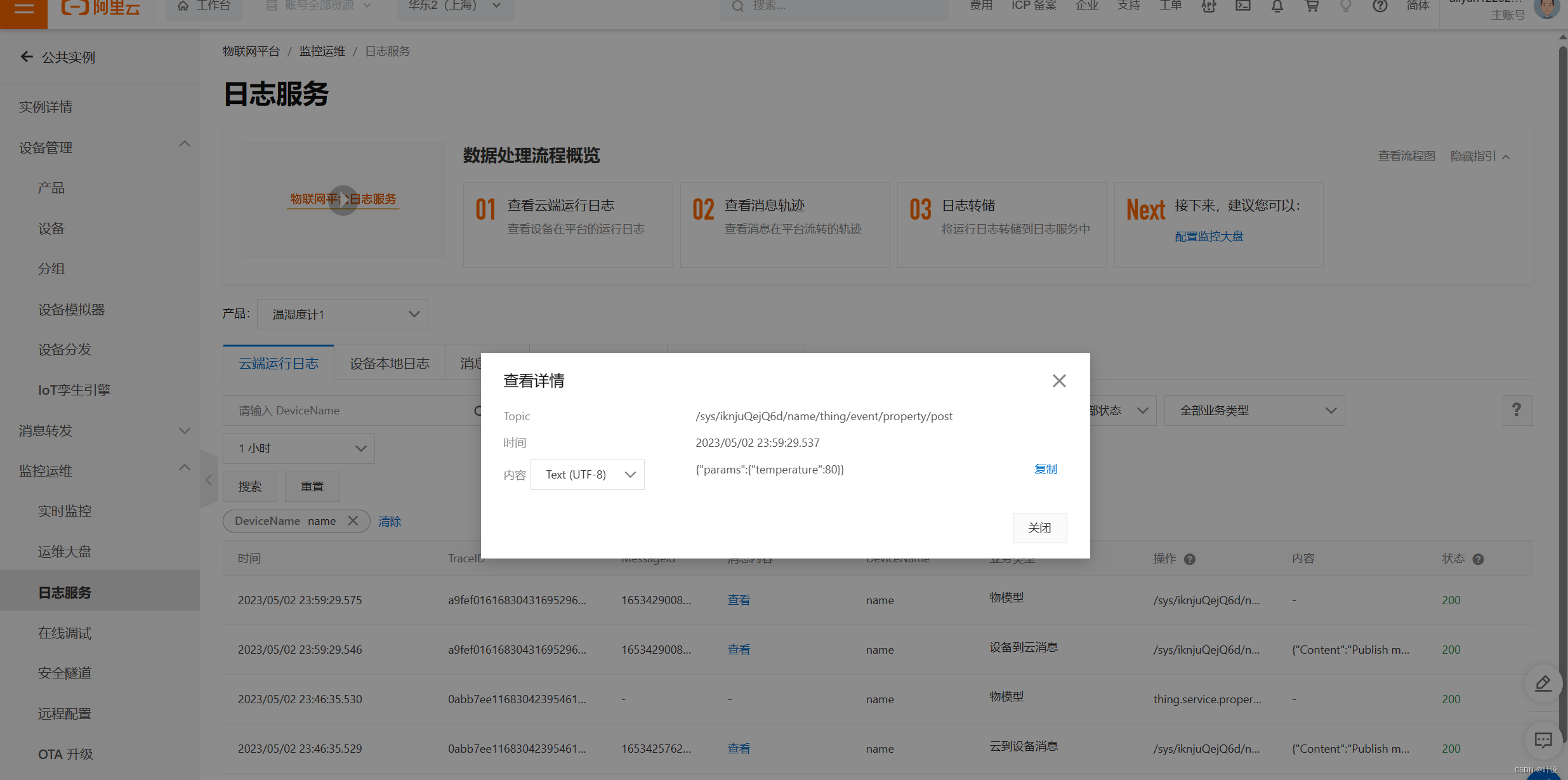Remove the DeviceName name filter tag
The height and width of the screenshot is (780, 1568).
tap(353, 520)
